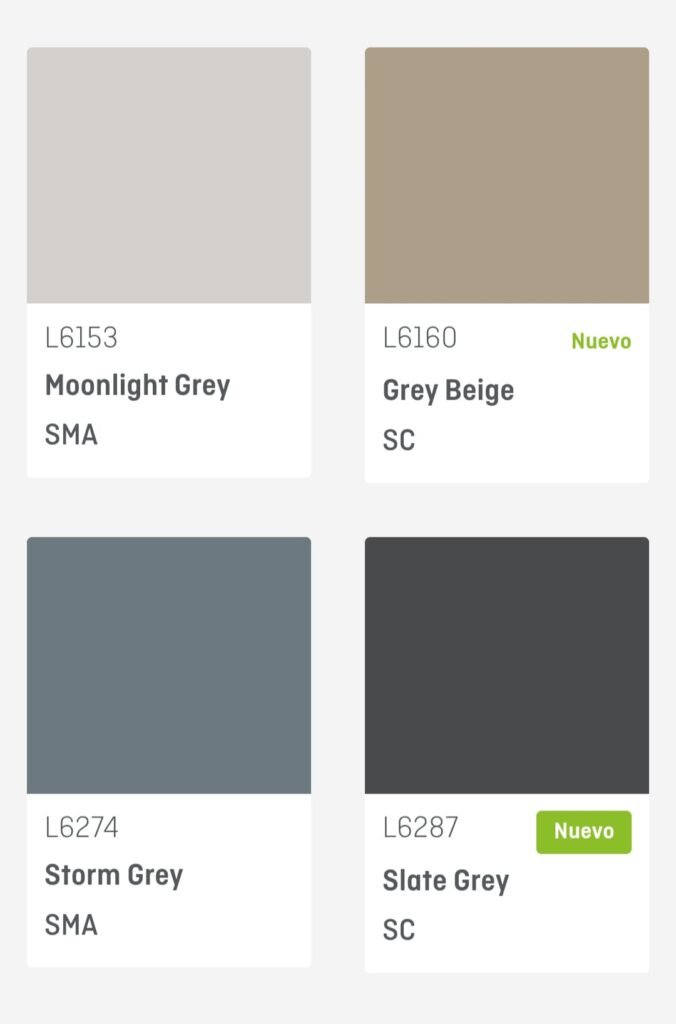Click the Grey Beige name label
This screenshot has height=1024, width=676.
tap(448, 391)
